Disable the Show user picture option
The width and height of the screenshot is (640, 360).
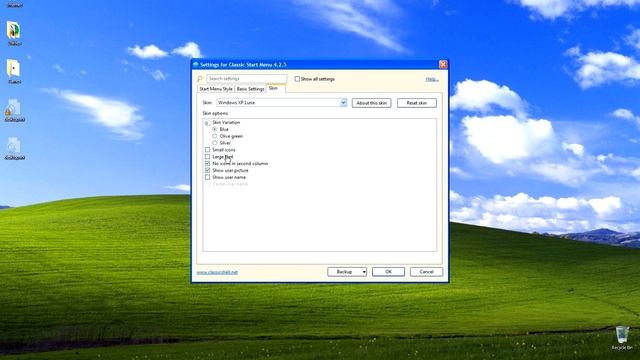click(x=207, y=170)
